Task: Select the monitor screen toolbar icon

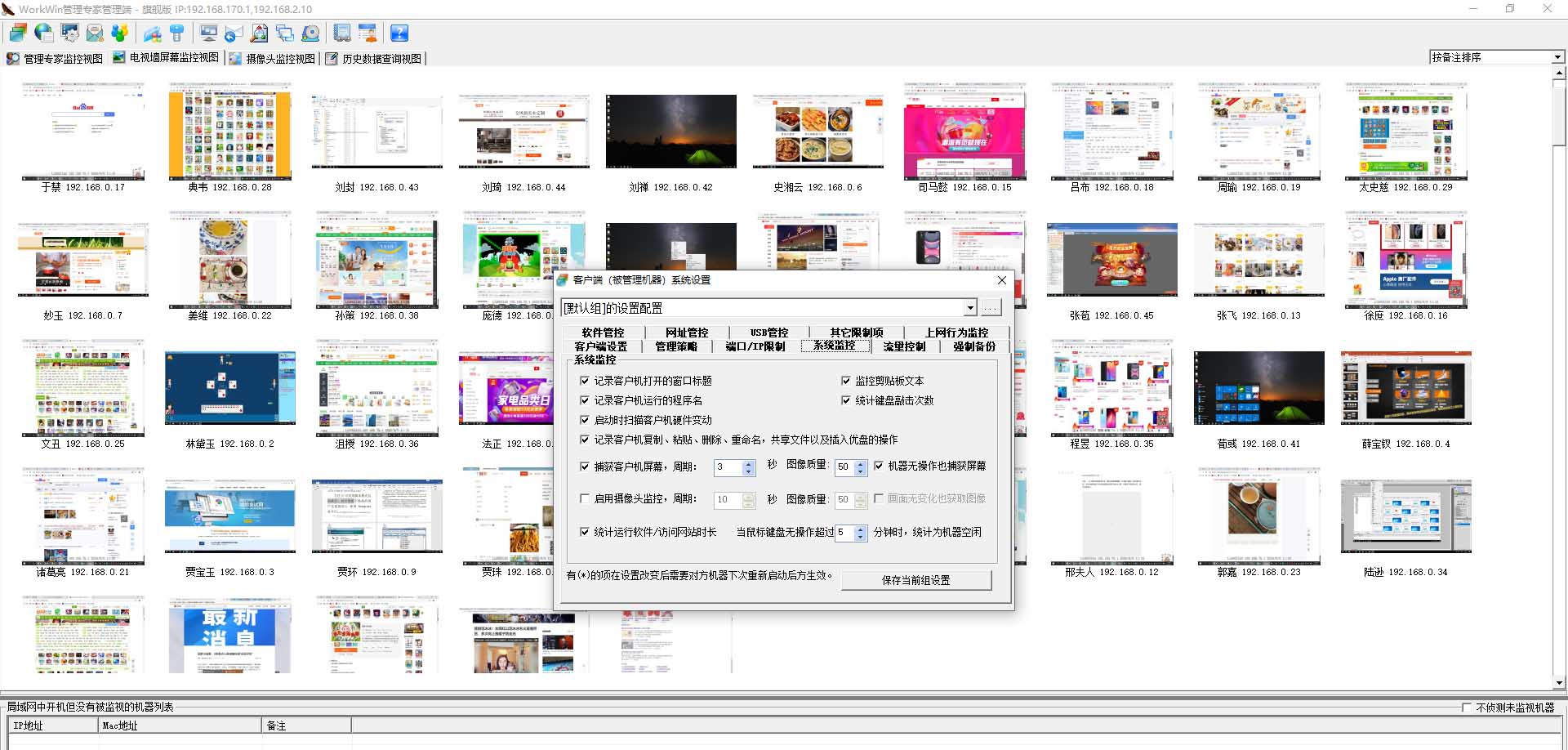Action: pyautogui.click(x=208, y=33)
